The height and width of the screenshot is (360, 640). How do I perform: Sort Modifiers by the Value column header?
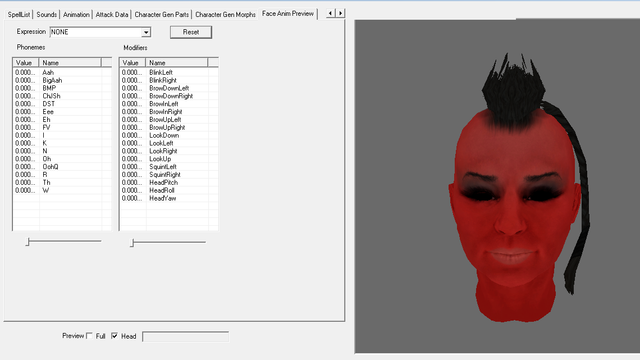(x=132, y=62)
